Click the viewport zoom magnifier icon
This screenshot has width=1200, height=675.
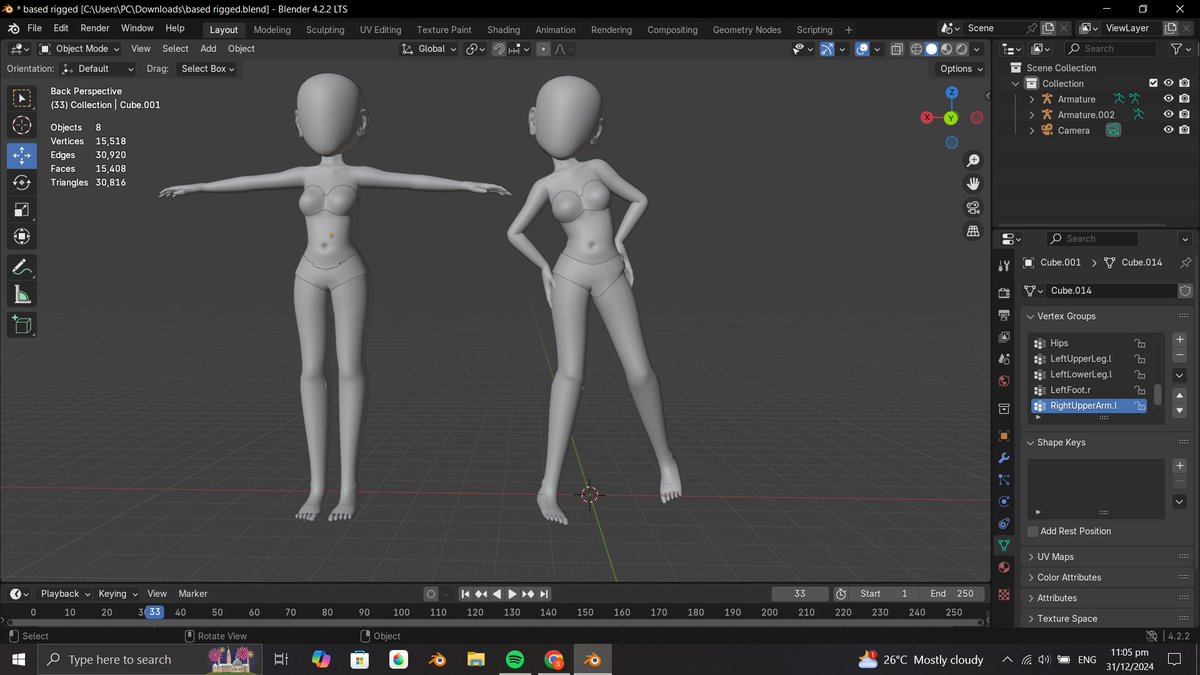973,161
